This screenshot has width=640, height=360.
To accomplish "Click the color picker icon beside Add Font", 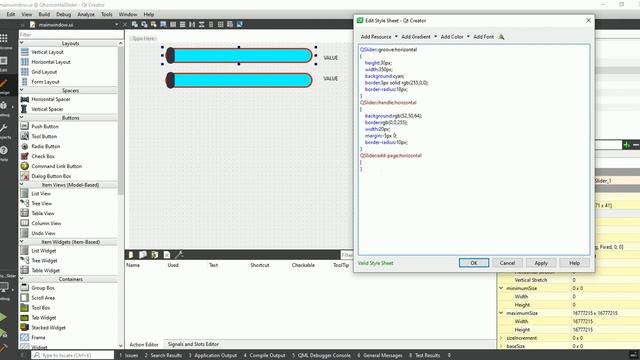I will (501, 37).
